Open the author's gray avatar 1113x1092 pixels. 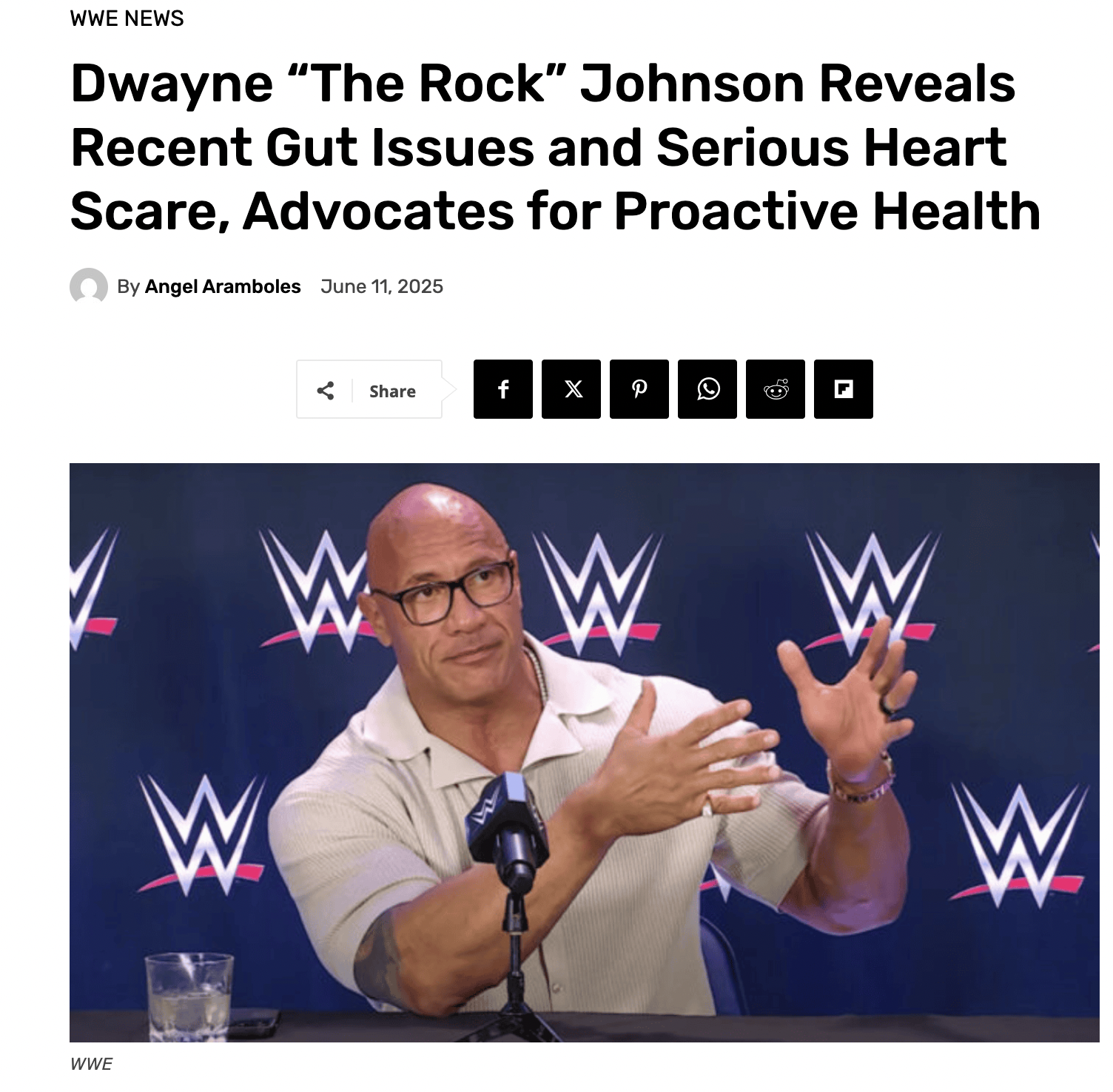coord(89,286)
